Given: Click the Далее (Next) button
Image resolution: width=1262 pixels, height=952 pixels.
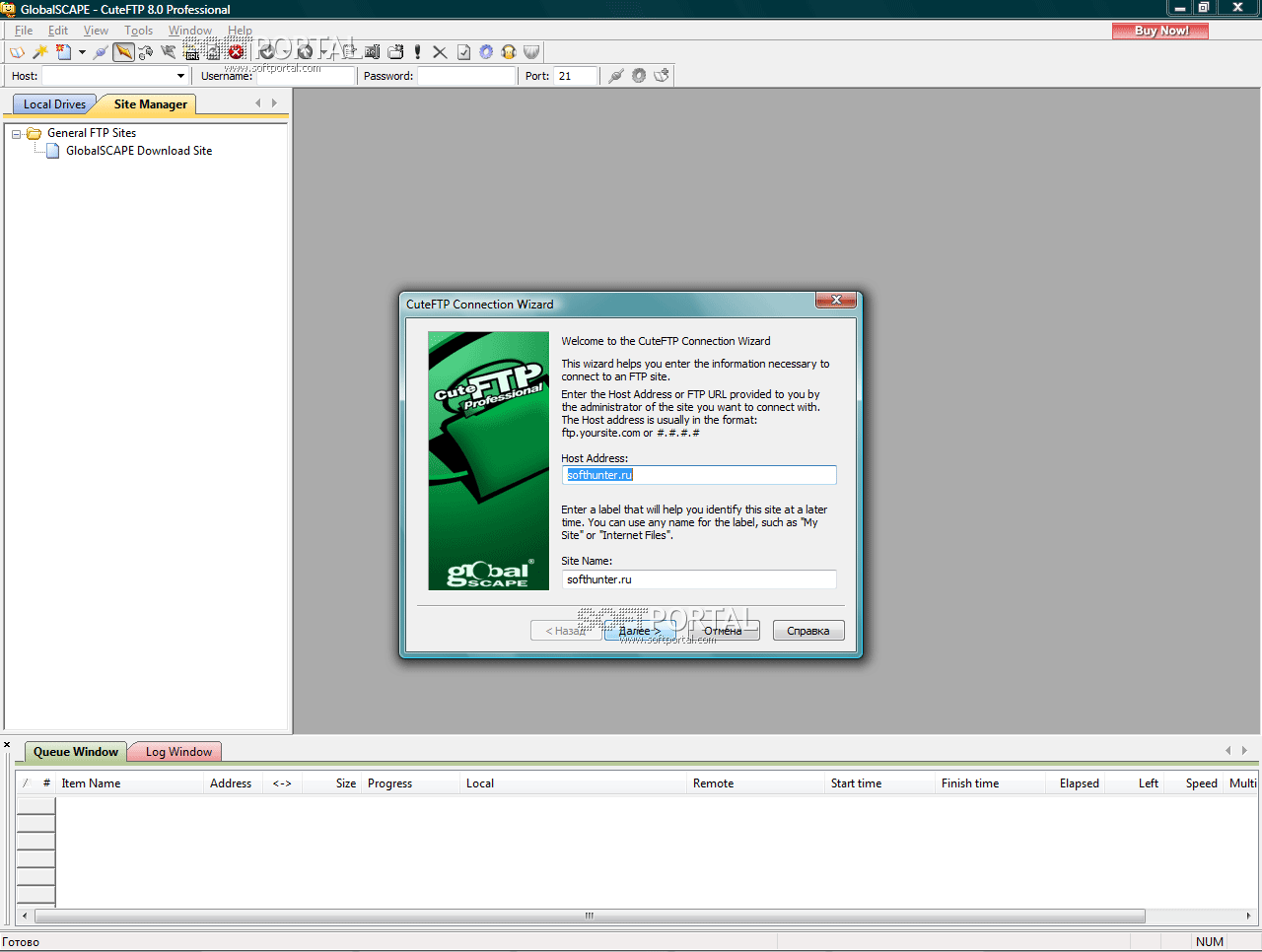Looking at the screenshot, I should coord(640,631).
